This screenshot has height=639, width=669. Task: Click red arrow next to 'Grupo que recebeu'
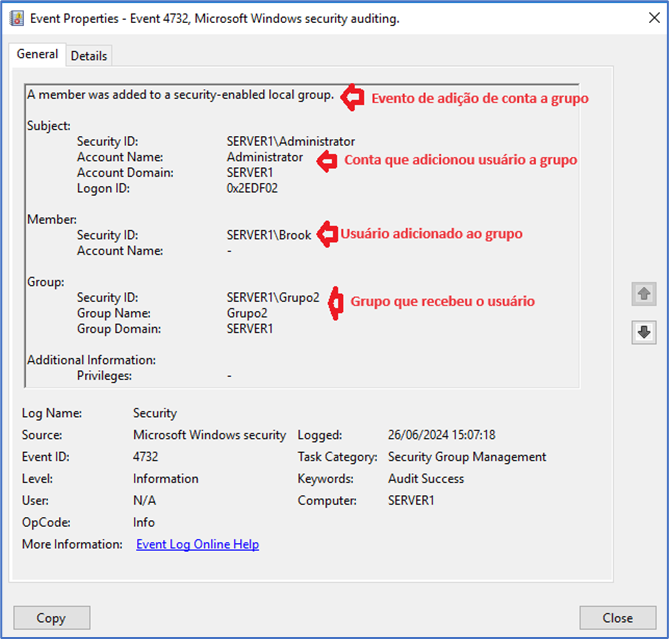coord(334,302)
